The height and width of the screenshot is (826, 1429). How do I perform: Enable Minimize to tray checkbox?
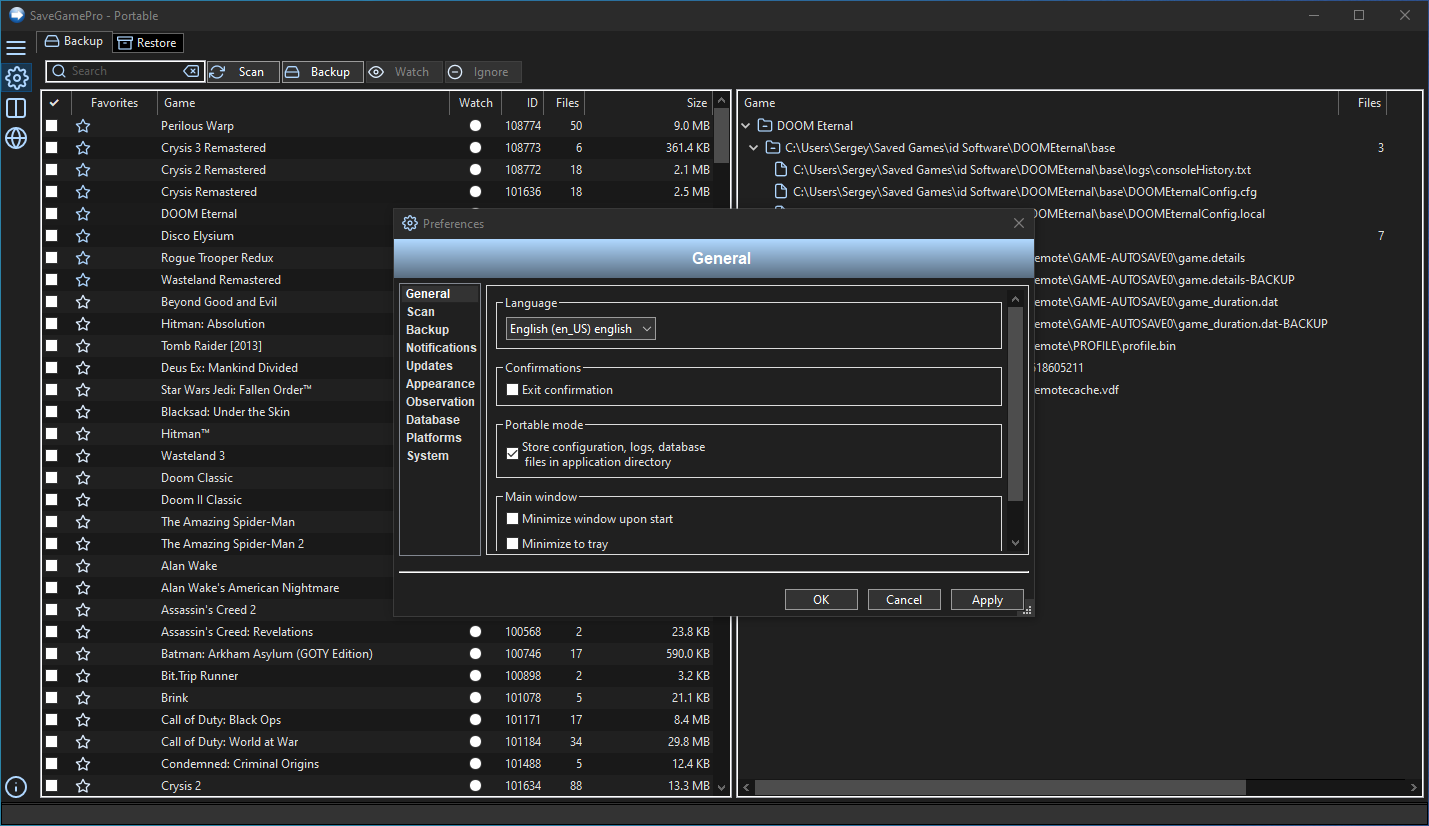(512, 544)
